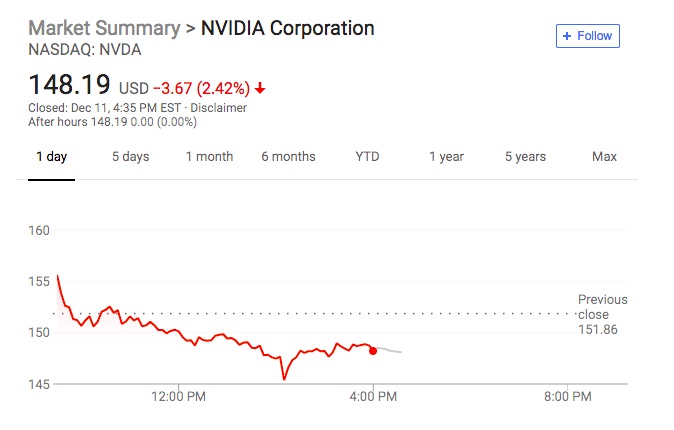Show the 1 month chart

click(209, 157)
